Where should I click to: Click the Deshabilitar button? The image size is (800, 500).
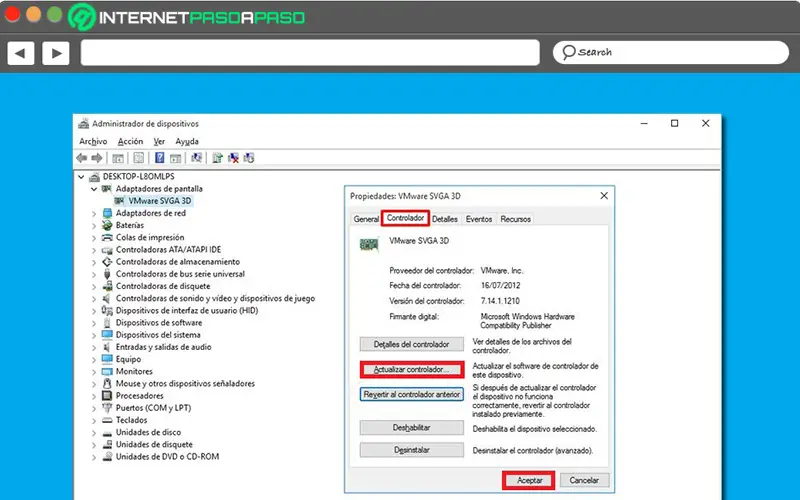[411, 428]
